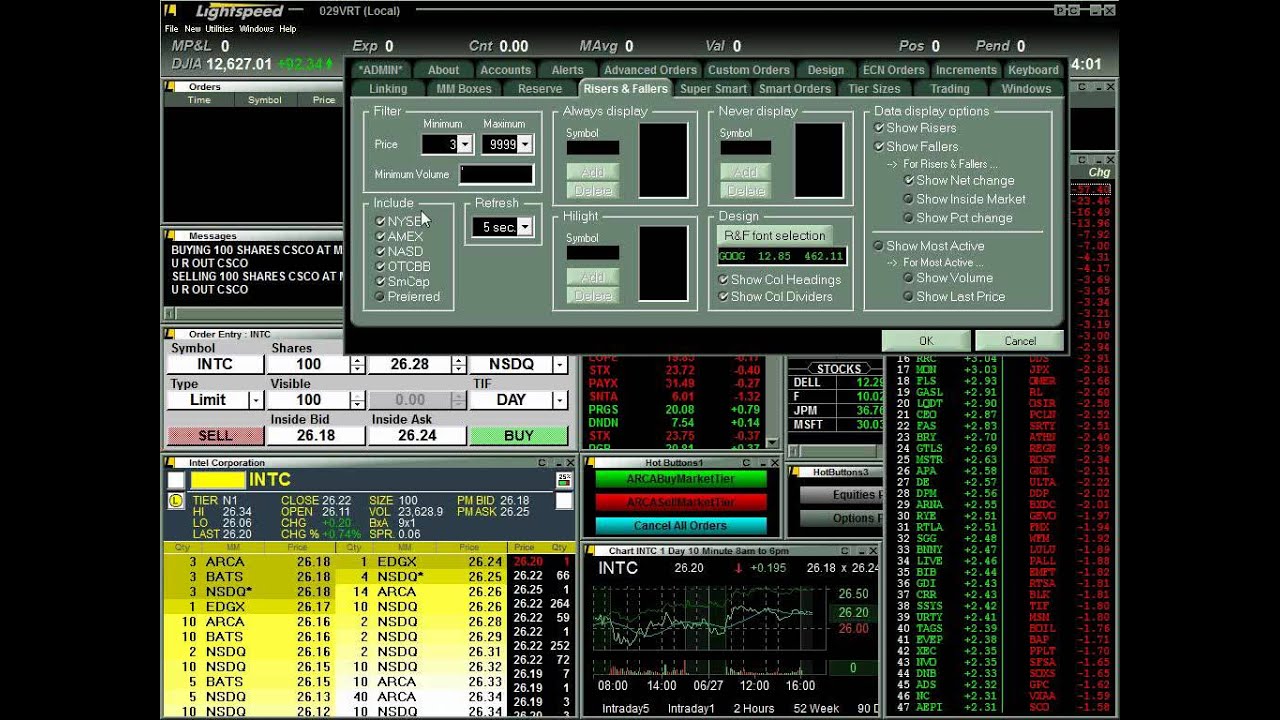This screenshot has height=720, width=1280.
Task: Click the Hilight Symbol input field
Action: 593,253
